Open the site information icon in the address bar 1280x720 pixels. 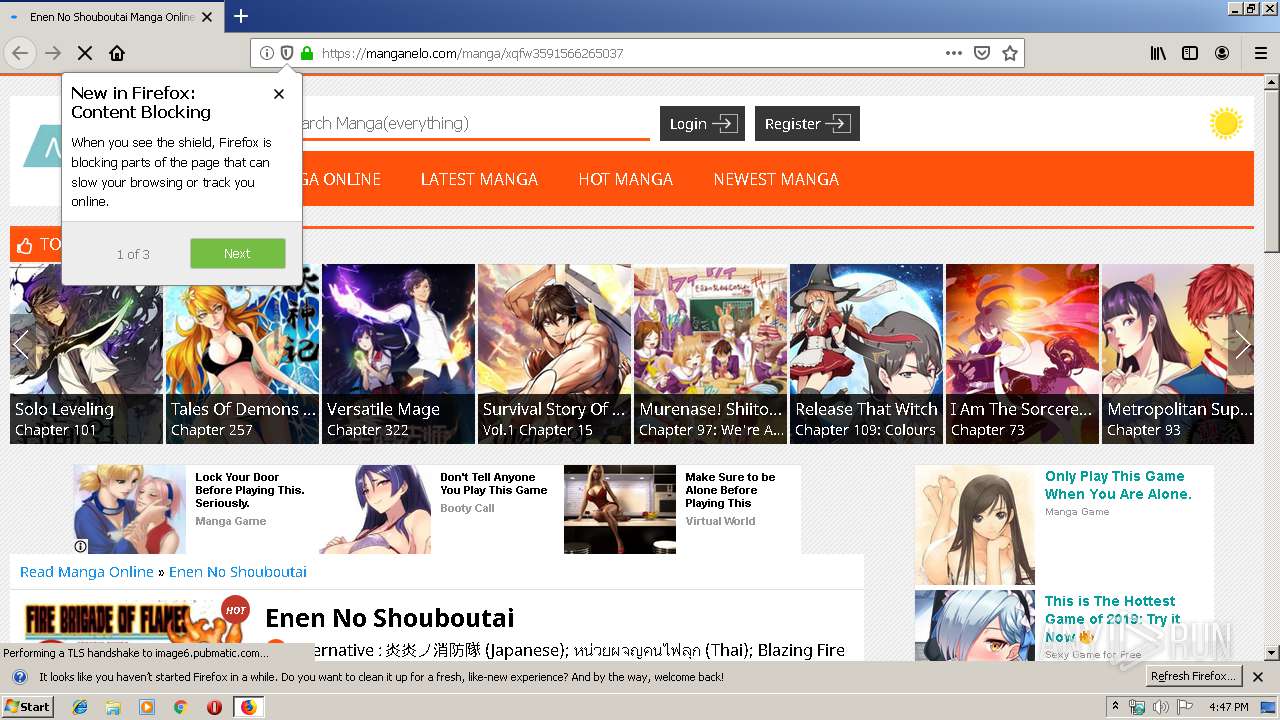[x=267, y=53]
